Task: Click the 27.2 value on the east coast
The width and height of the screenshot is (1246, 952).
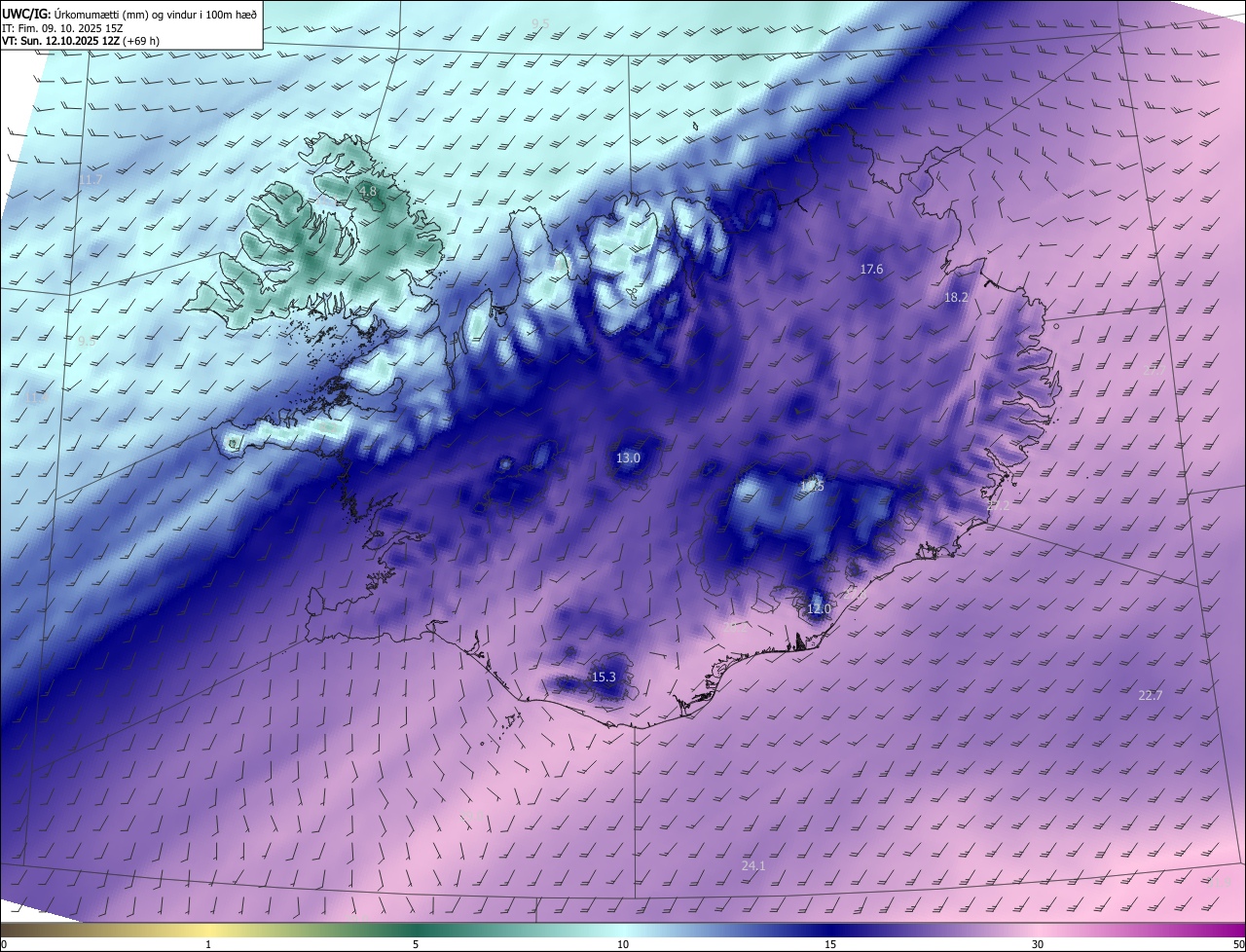Action: click(998, 505)
